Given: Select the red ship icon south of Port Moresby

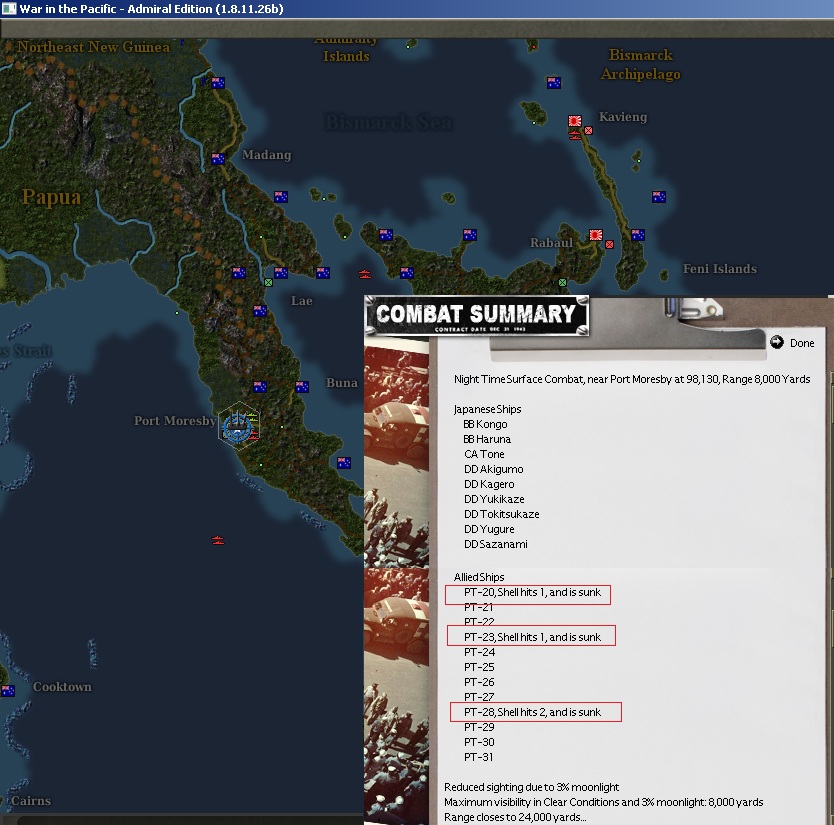Looking at the screenshot, I should [x=218, y=540].
